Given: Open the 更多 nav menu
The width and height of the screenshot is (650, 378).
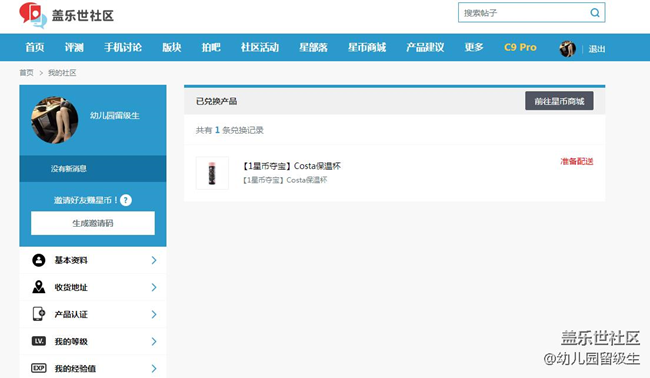Looking at the screenshot, I should (x=474, y=47).
